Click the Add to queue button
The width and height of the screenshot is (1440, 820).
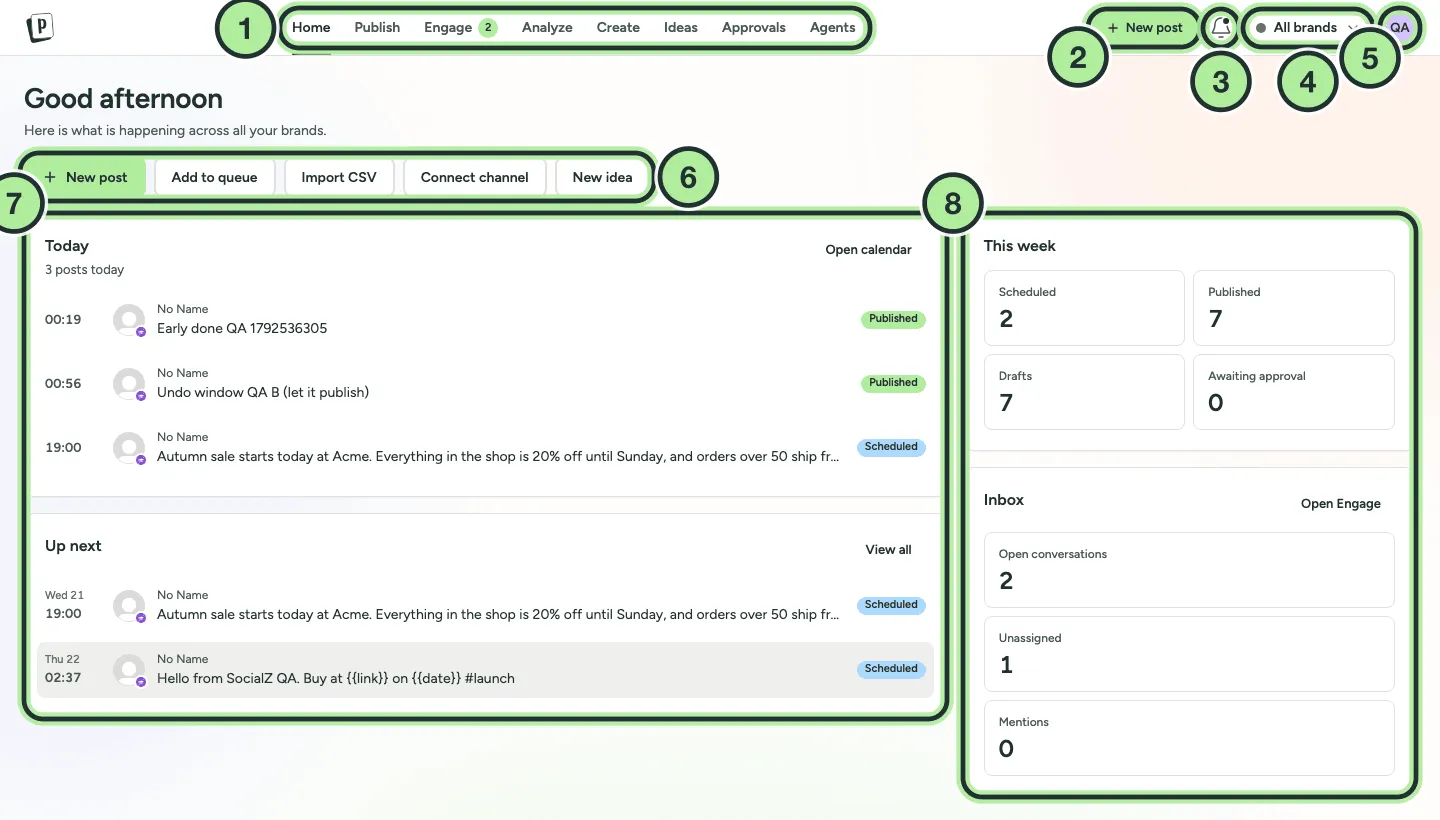(214, 177)
